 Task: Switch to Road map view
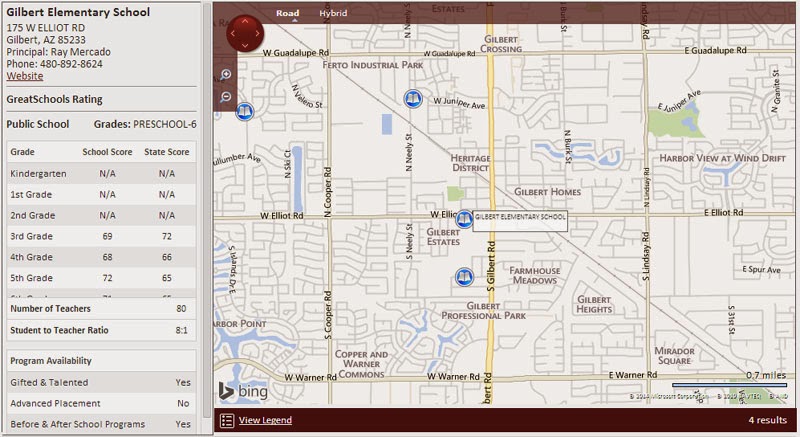pyautogui.click(x=288, y=13)
